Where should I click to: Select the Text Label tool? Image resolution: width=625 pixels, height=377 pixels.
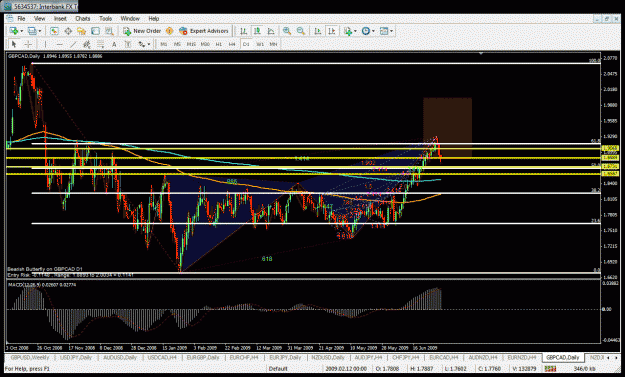click(x=128, y=44)
